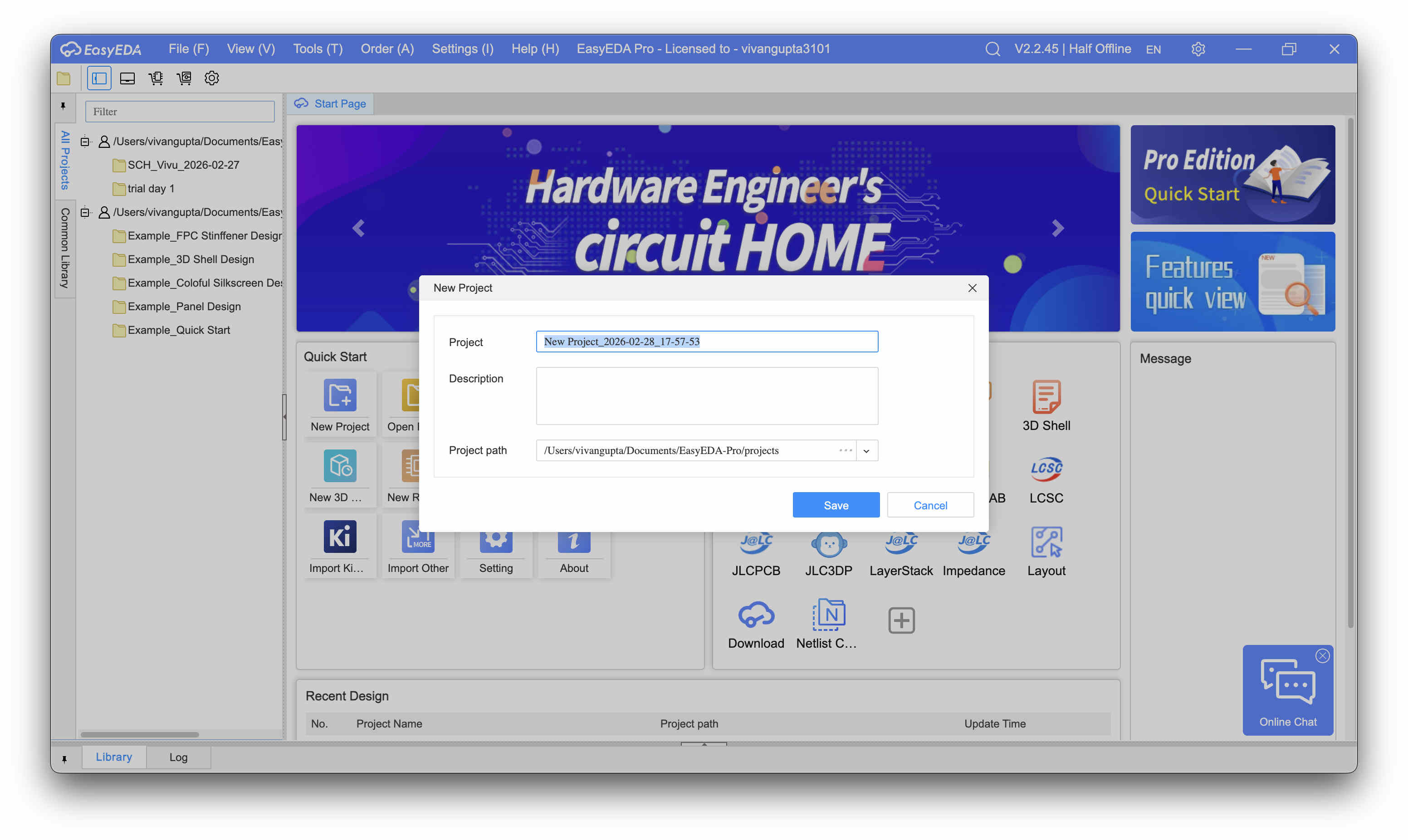Click the project tree horizontal scrollbar
Viewport: 1408px width, 840px height.
tap(139, 734)
